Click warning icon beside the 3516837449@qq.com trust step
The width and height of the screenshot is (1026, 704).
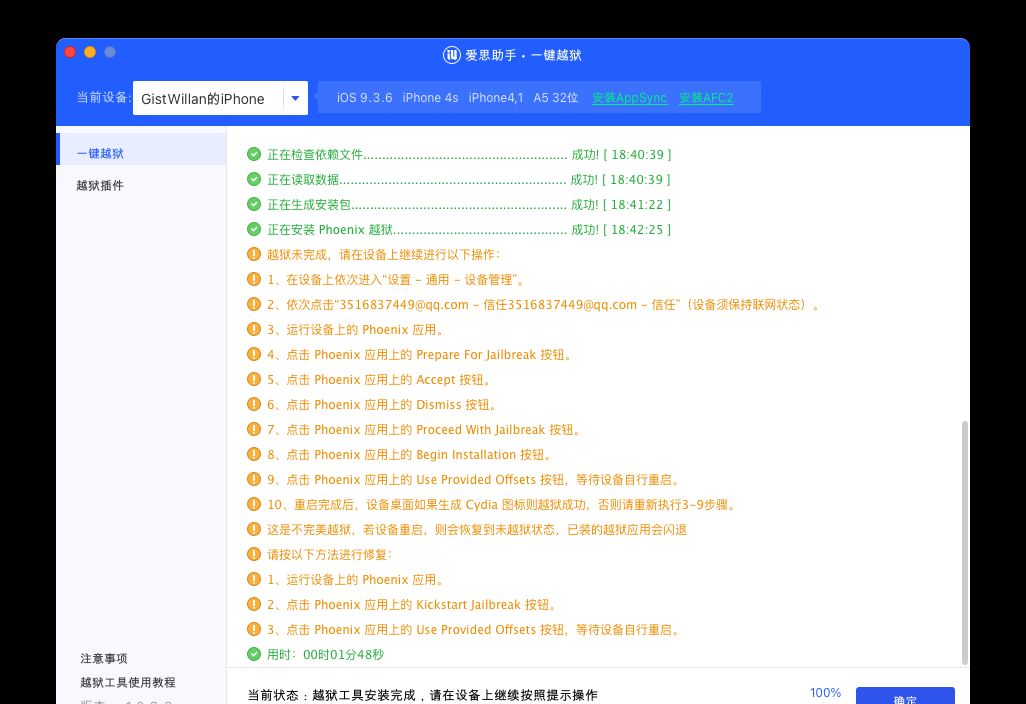[254, 304]
